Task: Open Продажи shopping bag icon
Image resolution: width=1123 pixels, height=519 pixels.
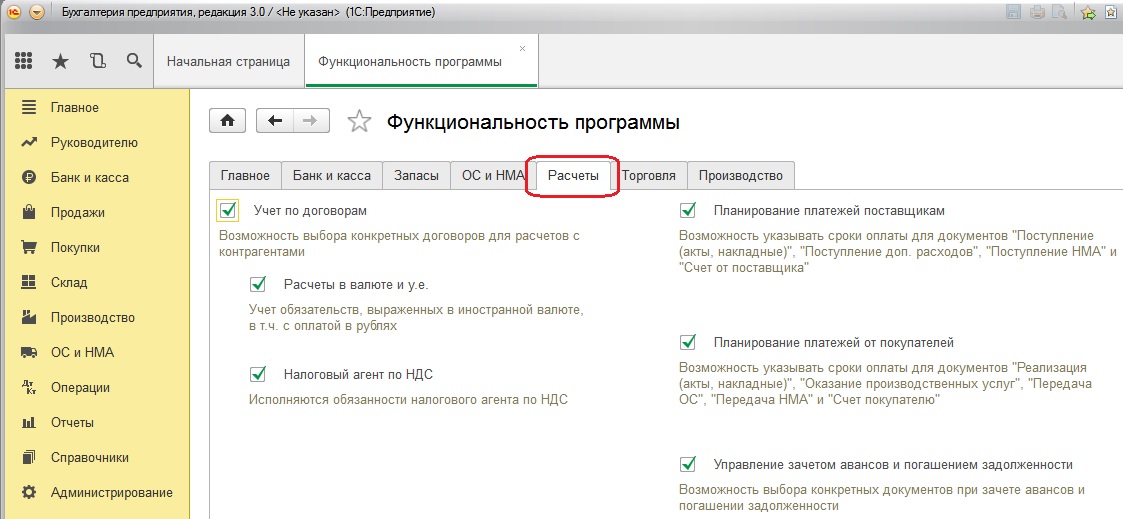Action: point(29,213)
